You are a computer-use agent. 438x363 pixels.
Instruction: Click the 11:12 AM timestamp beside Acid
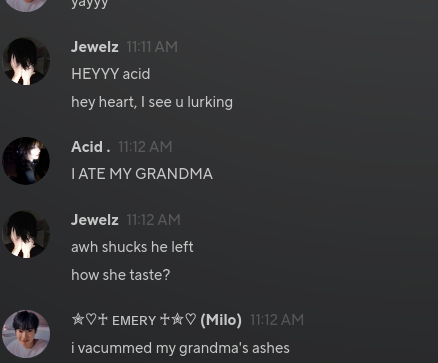145,147
